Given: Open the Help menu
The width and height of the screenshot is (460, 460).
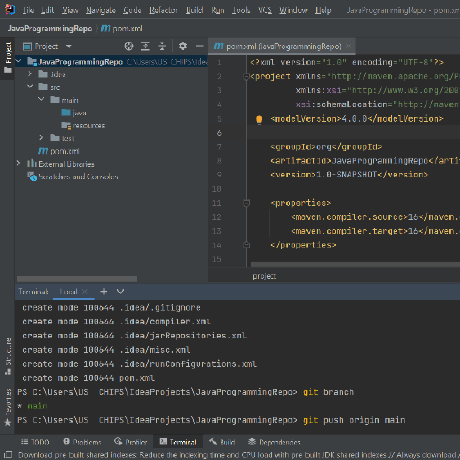Looking at the screenshot, I should [323, 10].
